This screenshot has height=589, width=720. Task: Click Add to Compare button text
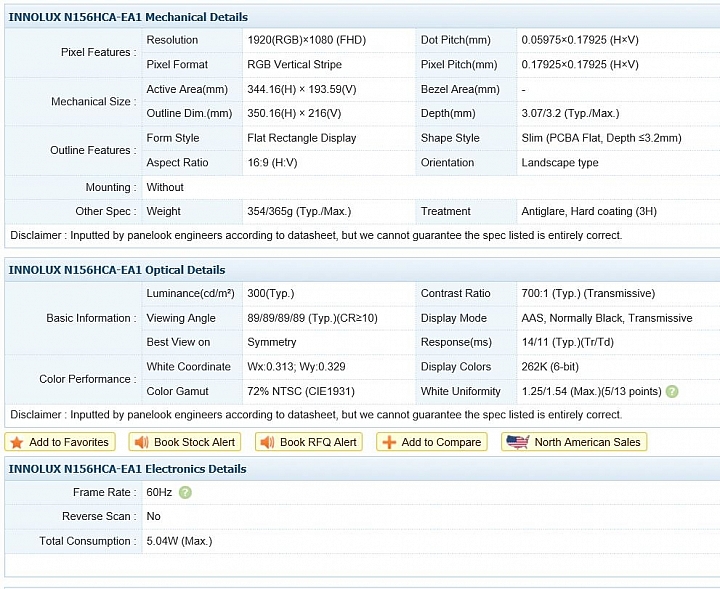(x=441, y=442)
